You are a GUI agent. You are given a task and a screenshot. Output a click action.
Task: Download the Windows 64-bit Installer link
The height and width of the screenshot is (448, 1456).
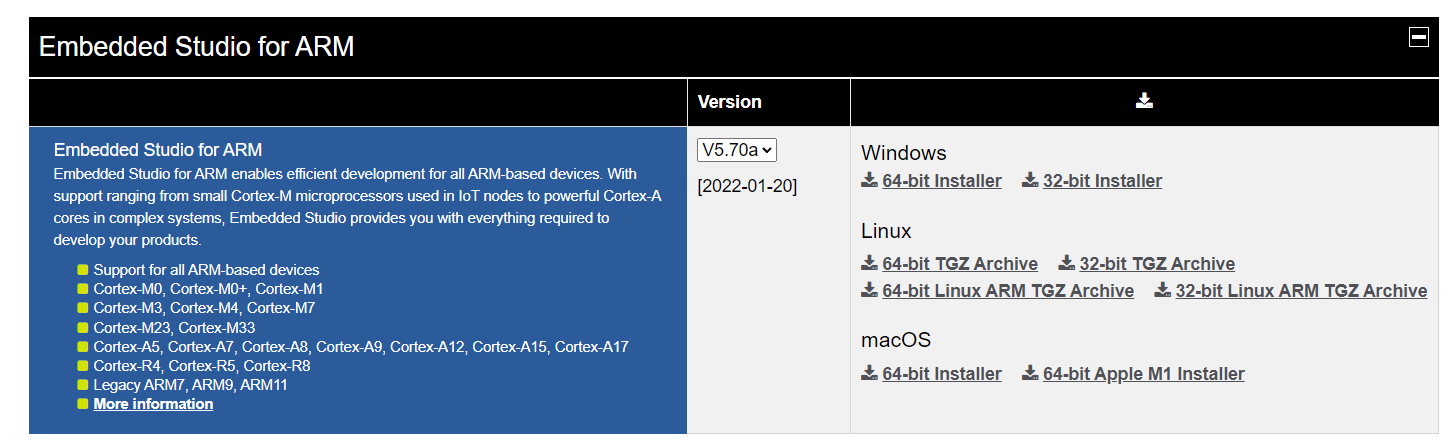point(942,181)
